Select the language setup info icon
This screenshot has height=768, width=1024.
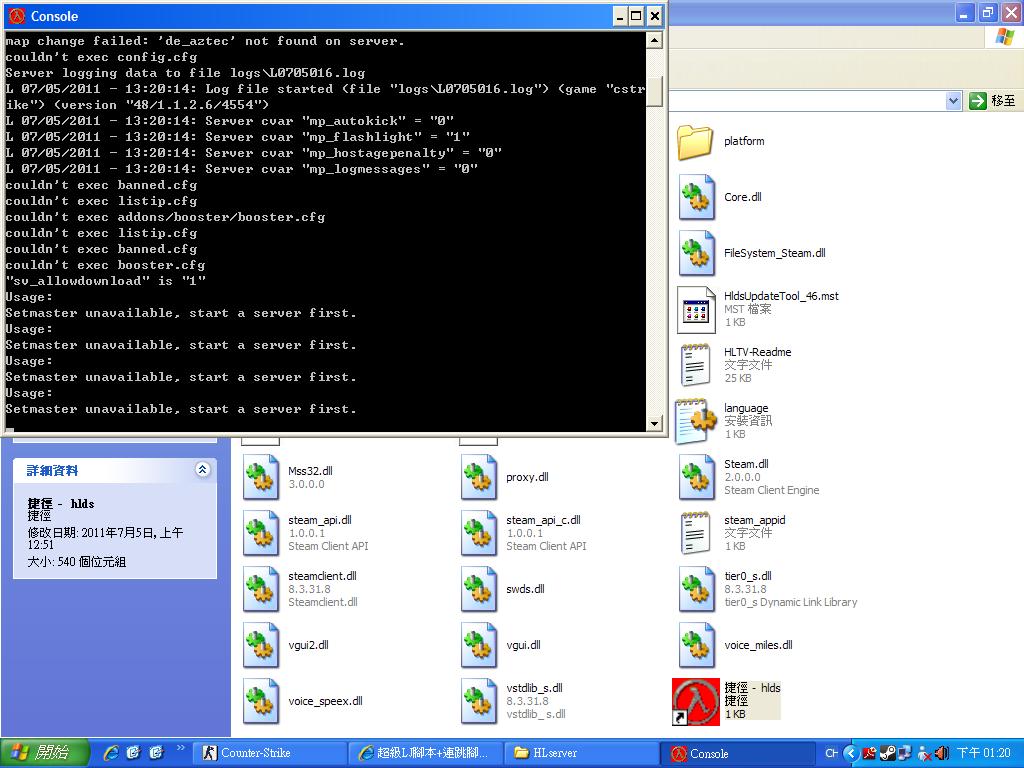tap(696, 421)
